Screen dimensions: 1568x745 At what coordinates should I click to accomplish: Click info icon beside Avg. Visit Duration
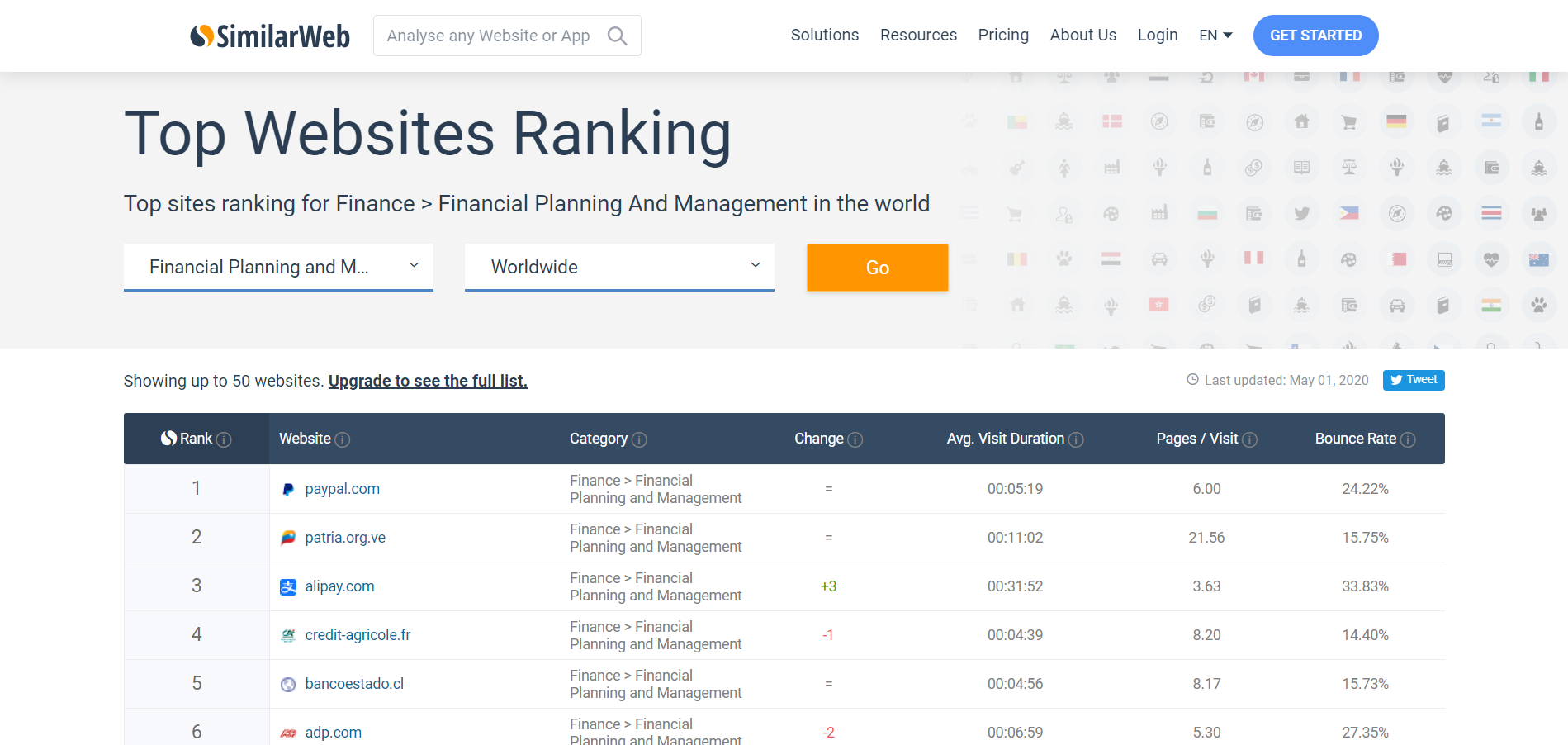point(1076,439)
